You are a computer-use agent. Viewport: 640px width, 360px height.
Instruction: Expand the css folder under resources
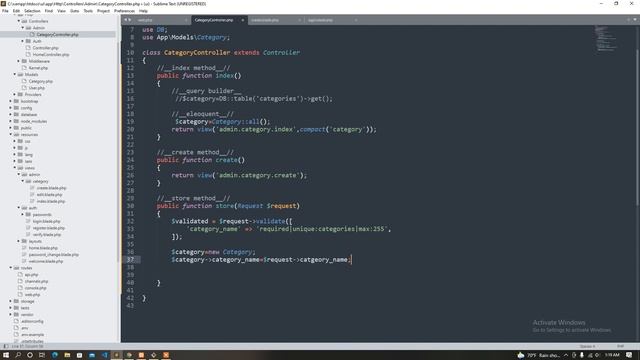15,141
